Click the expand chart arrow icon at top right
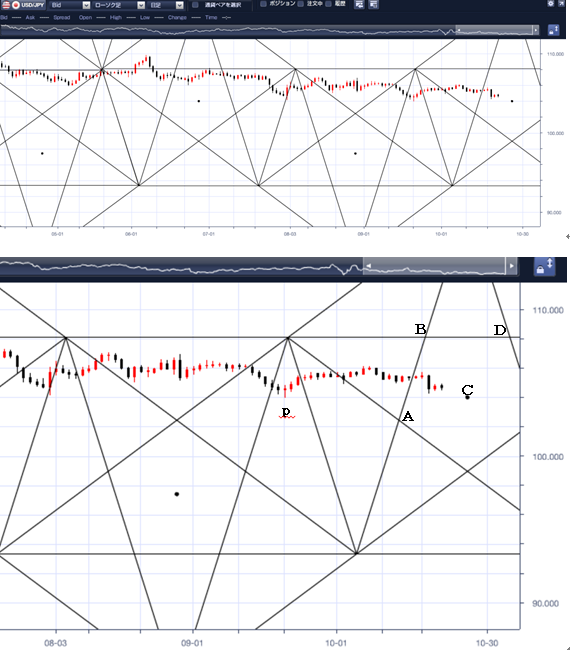This screenshot has width=570, height=650. [562, 3]
